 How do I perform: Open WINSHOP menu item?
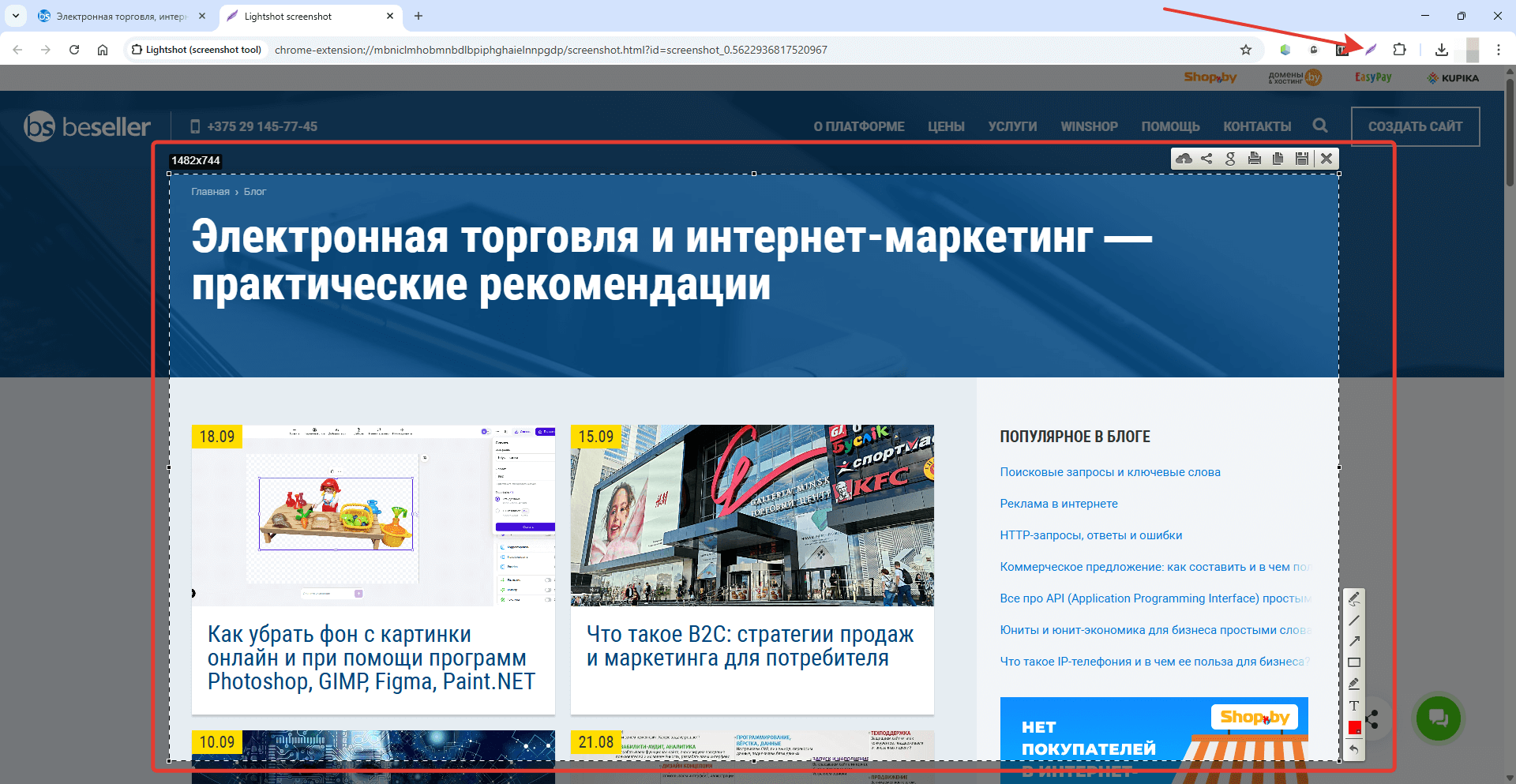pos(1089,126)
